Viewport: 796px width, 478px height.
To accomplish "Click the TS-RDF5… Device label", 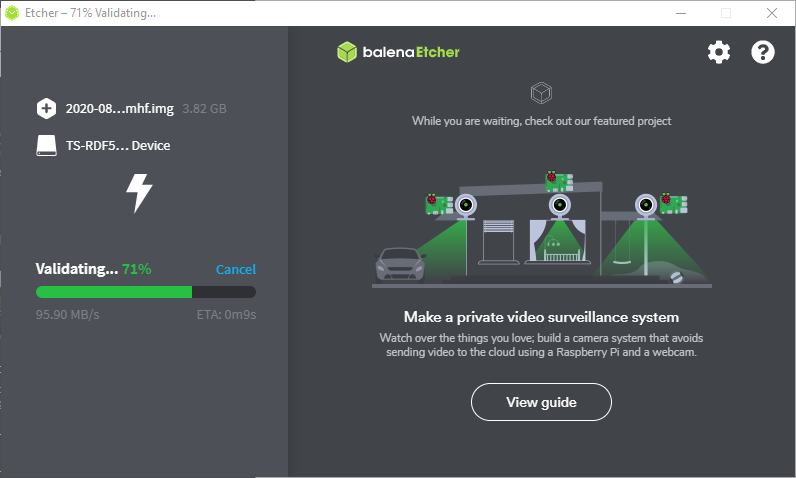I will coord(118,145).
